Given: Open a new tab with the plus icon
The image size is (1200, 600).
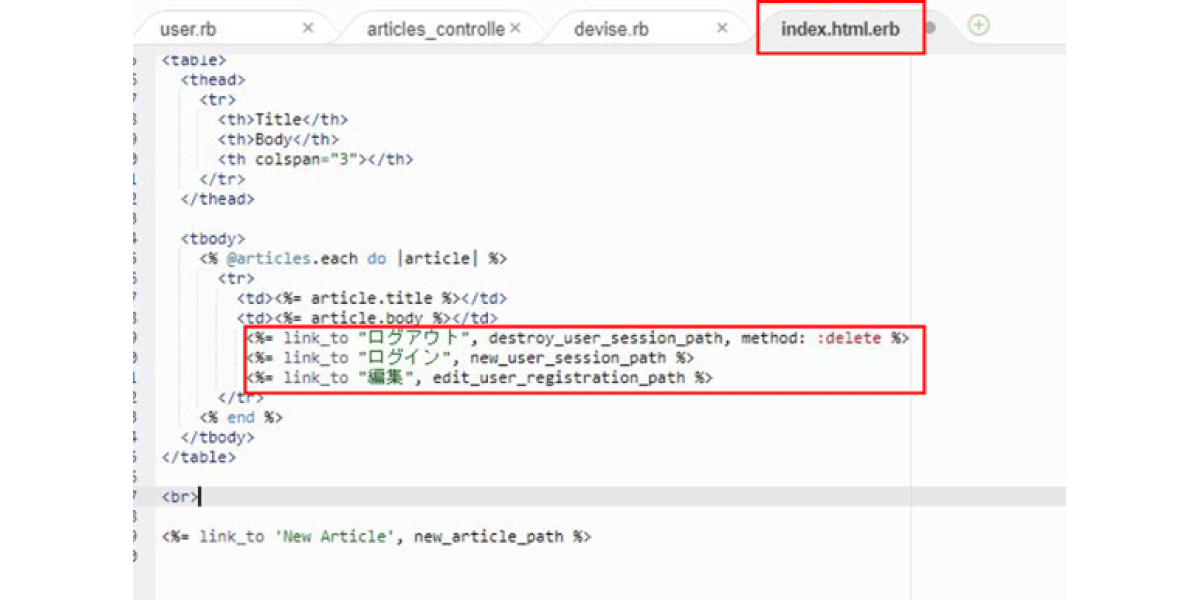Looking at the screenshot, I should click(x=979, y=26).
